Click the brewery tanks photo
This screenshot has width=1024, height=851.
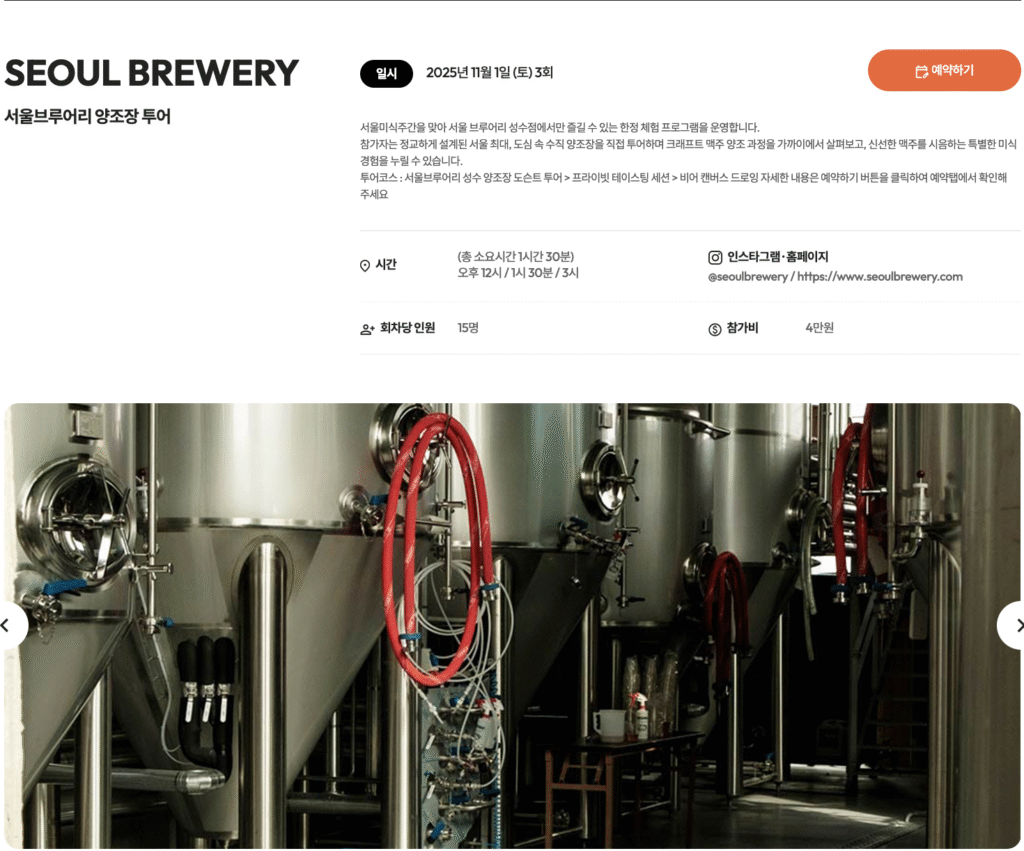[x=512, y=626]
